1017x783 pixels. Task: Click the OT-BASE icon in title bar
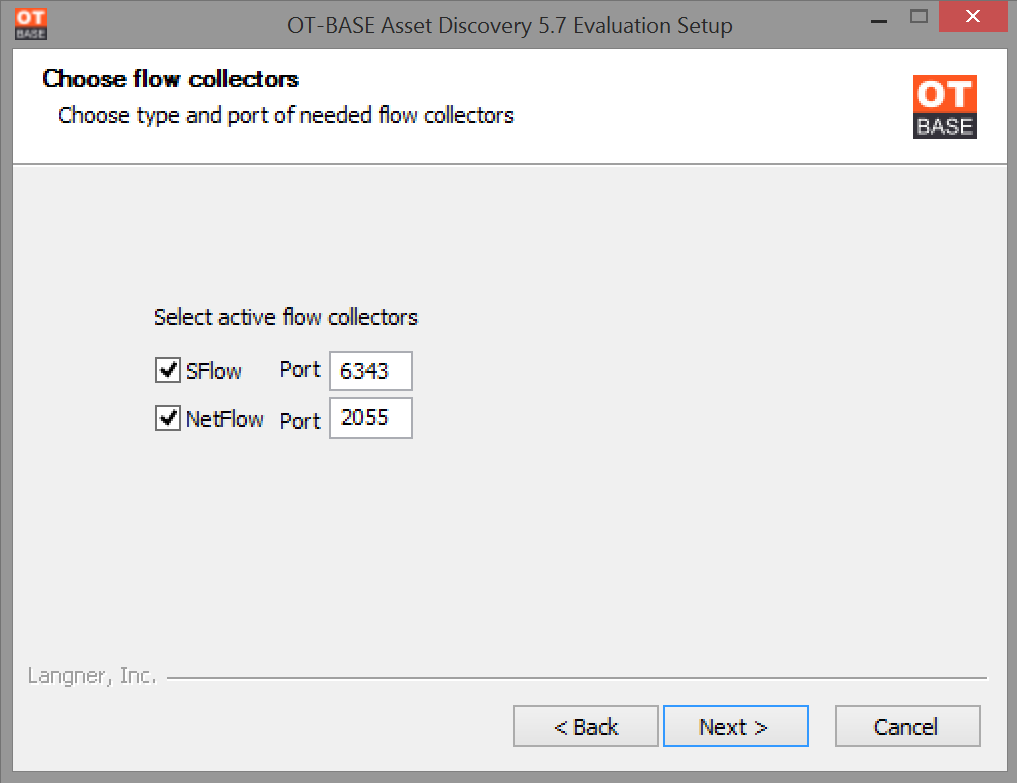click(x=30, y=25)
